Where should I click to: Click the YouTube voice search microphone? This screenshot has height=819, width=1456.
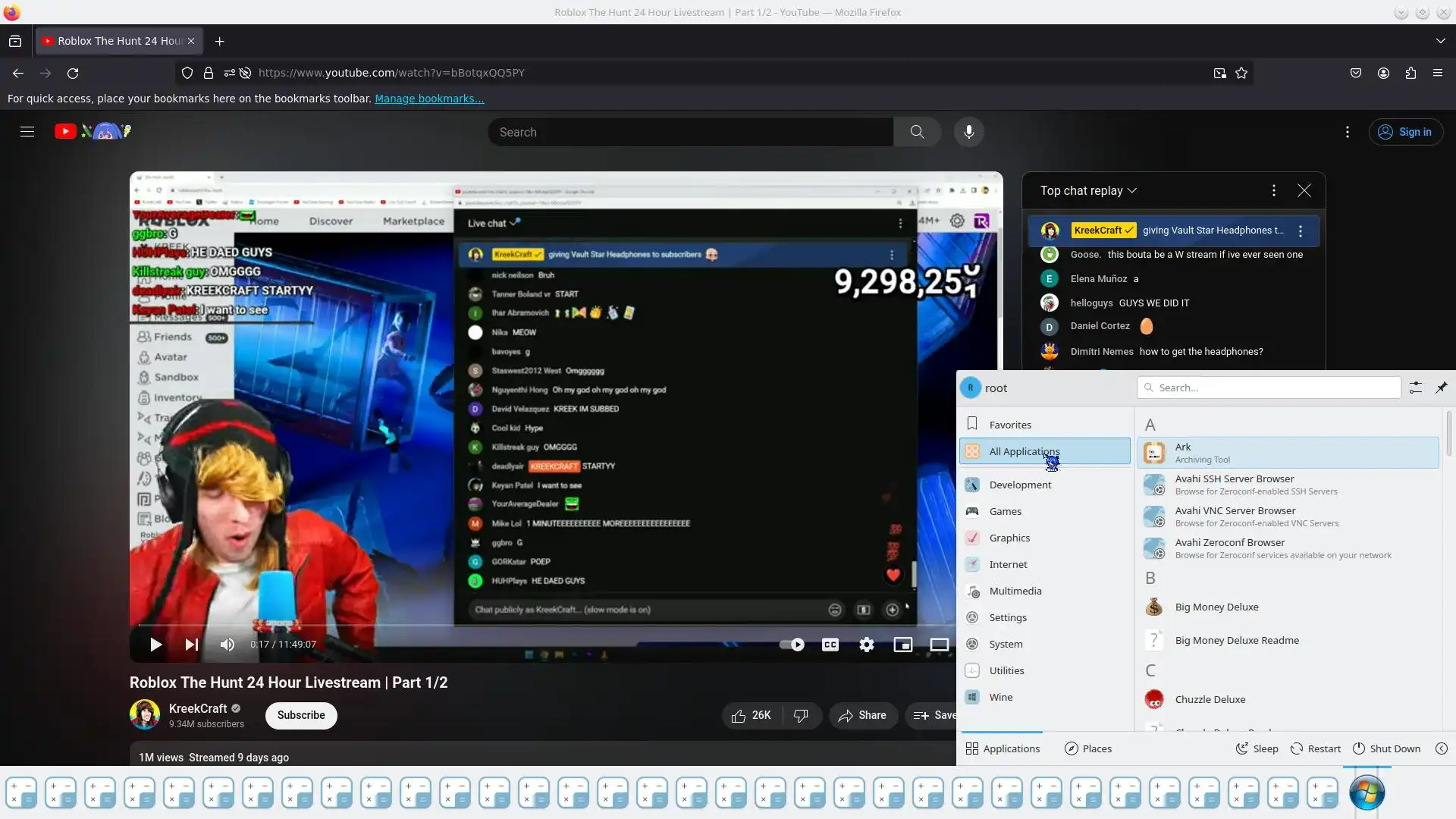tap(968, 132)
